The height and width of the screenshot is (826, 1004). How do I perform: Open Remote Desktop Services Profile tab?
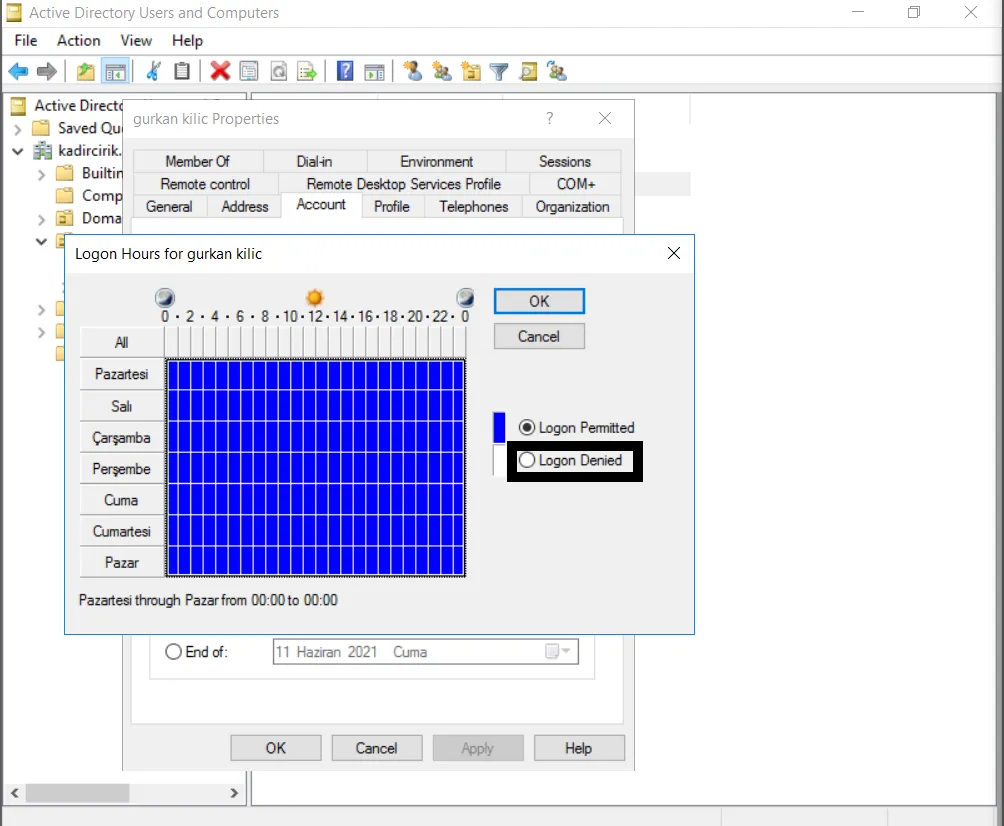pyautogui.click(x=403, y=184)
